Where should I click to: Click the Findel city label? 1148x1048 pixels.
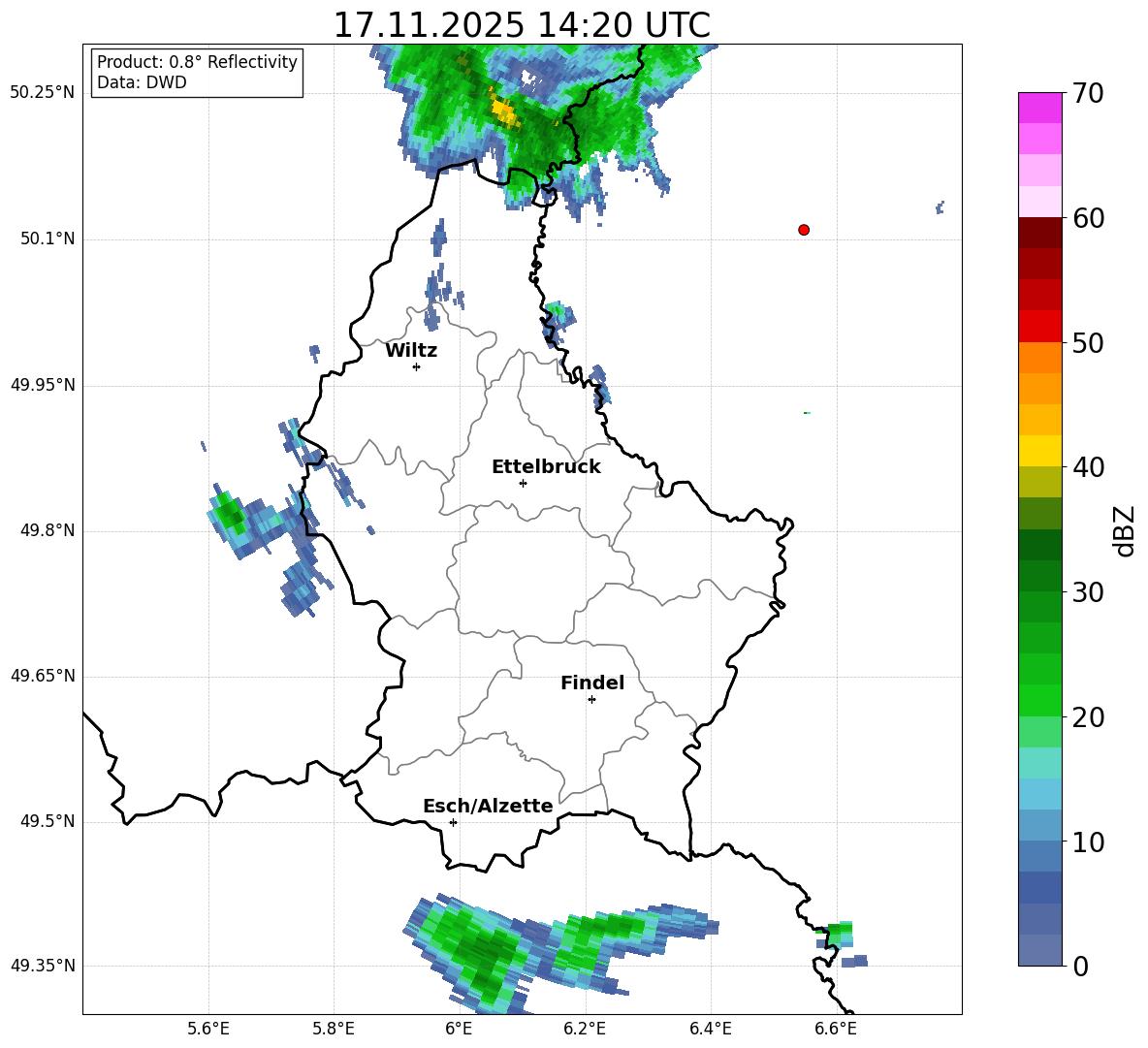click(592, 683)
